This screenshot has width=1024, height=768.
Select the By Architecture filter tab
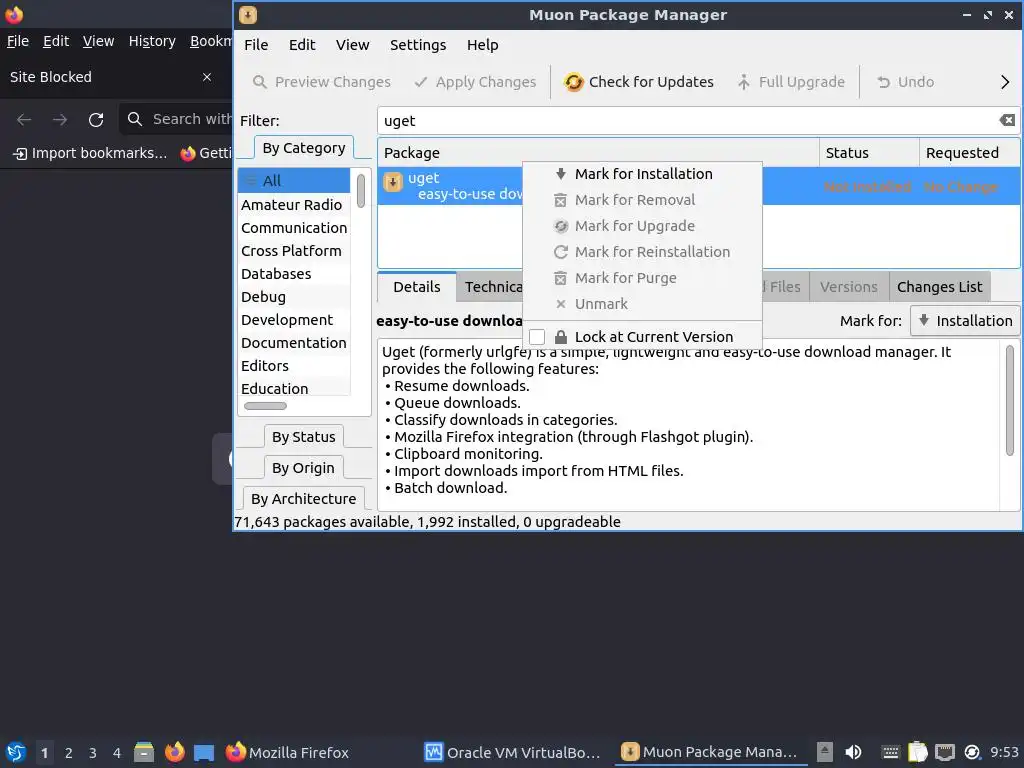(304, 499)
